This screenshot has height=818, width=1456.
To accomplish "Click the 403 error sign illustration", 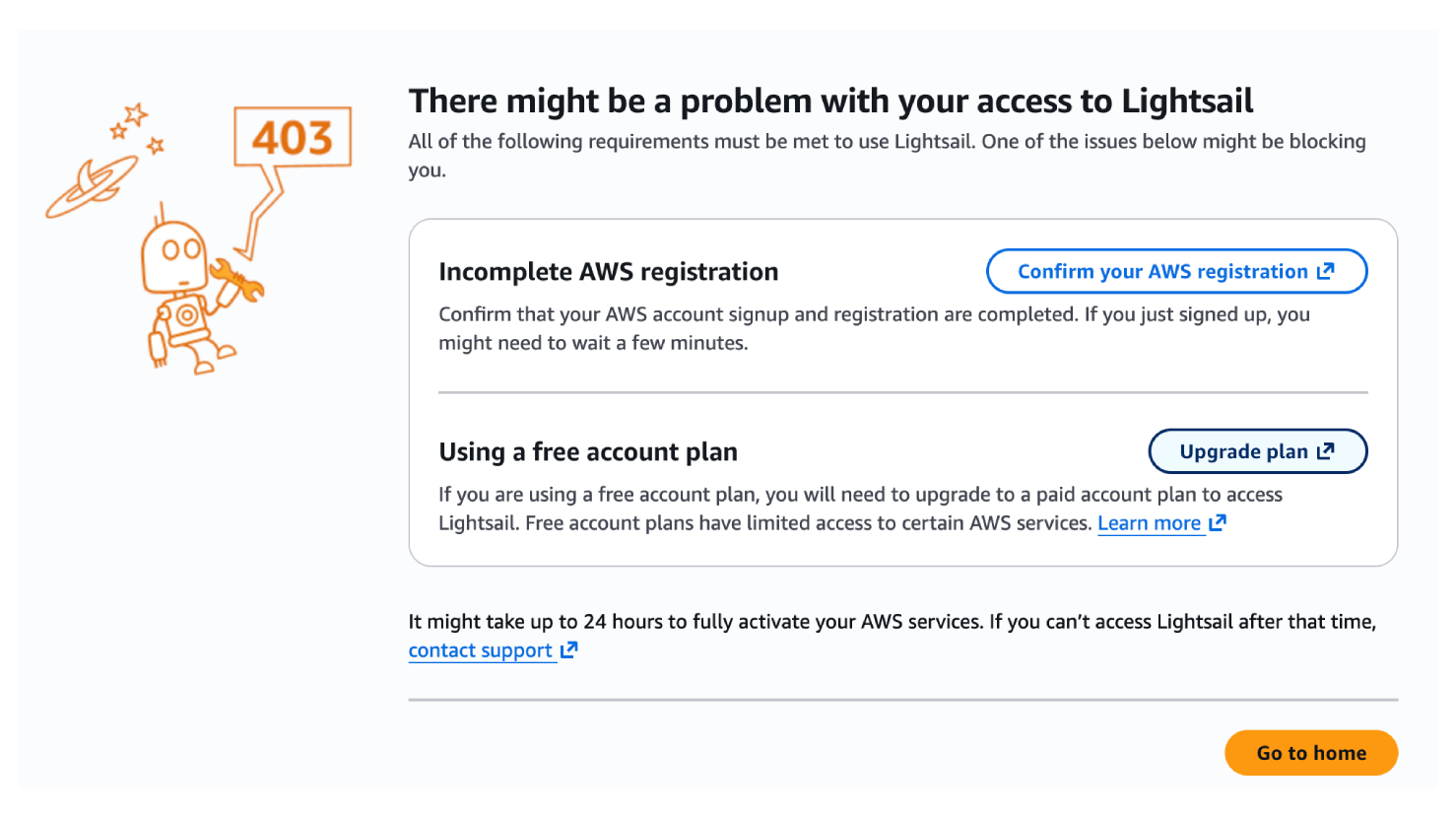I will pos(293,138).
